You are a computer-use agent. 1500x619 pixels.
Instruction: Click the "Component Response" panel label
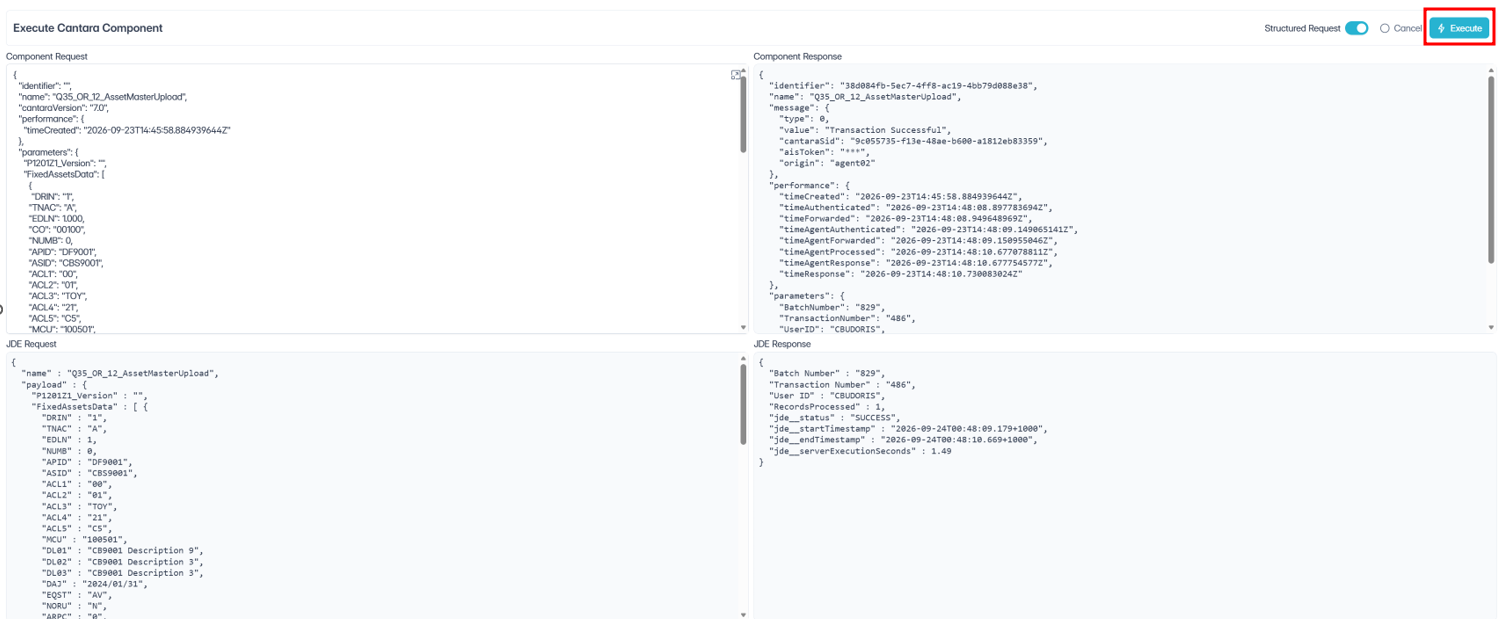click(797, 57)
